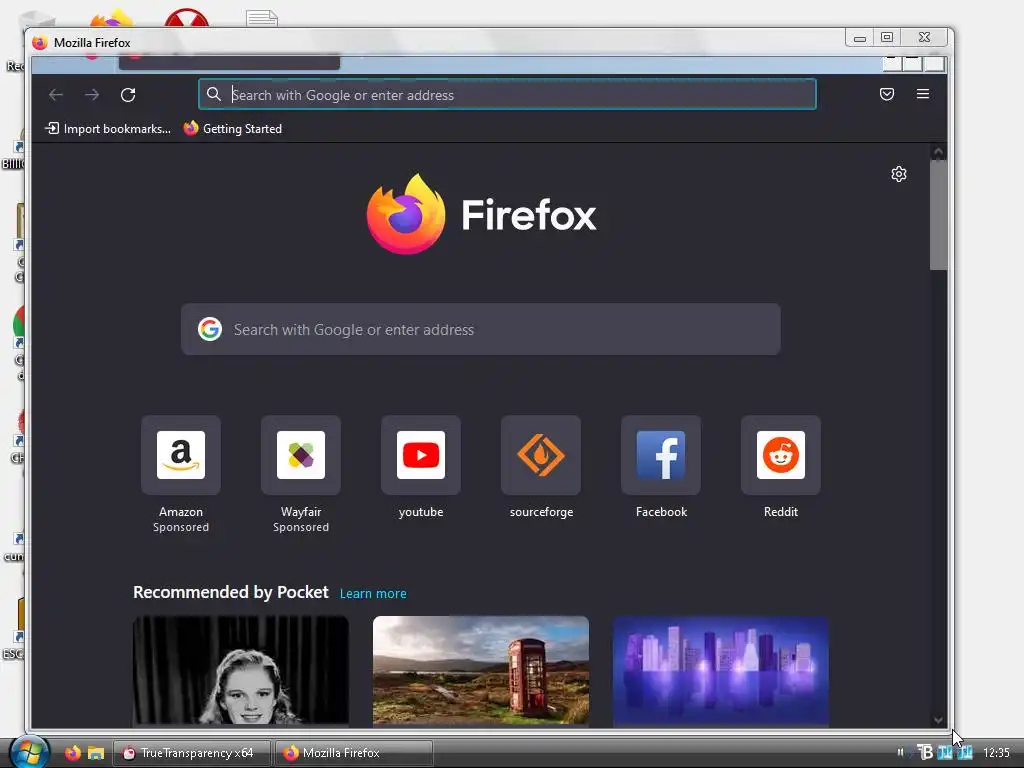Open the Wayfair sponsored shortcut tile
Image resolution: width=1024 pixels, height=768 pixels.
(x=301, y=455)
